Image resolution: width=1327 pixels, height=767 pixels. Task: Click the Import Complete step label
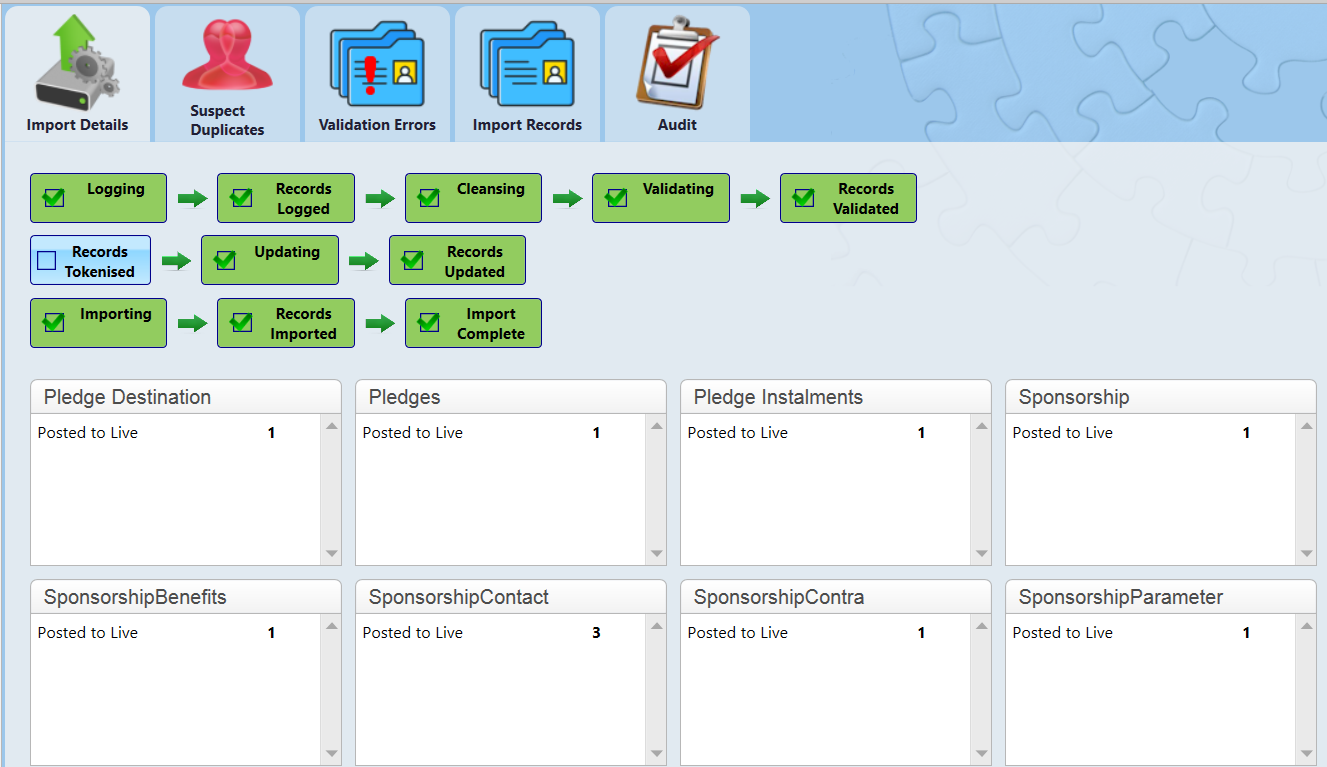click(x=491, y=324)
